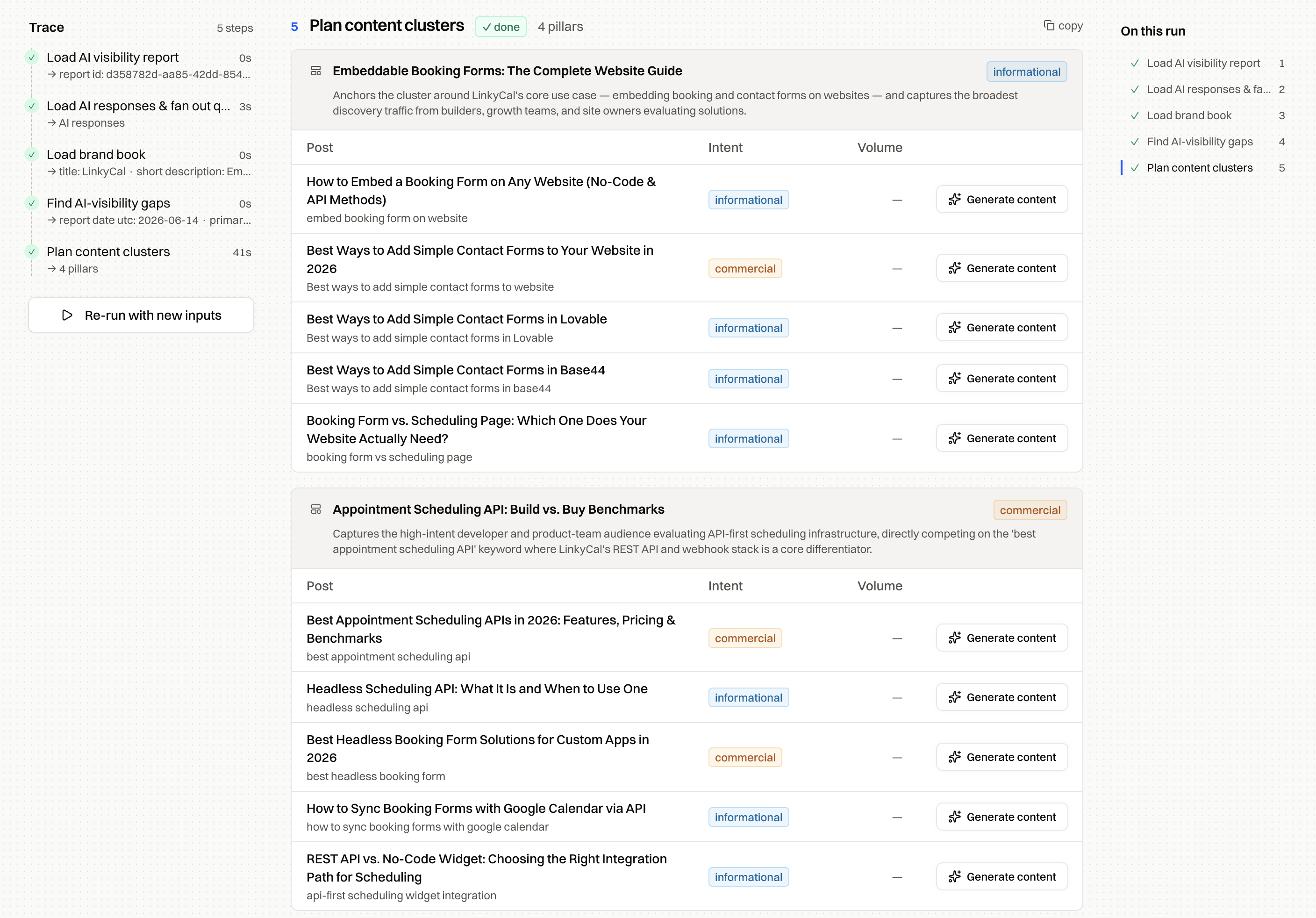Click cluster icon beside Appointment Scheduling API title

coord(316,509)
